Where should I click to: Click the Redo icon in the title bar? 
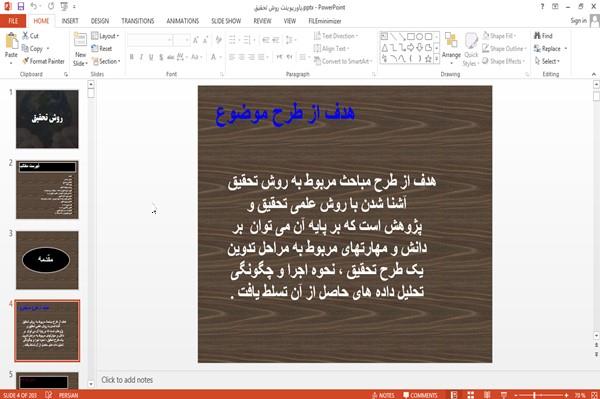click(x=51, y=7)
